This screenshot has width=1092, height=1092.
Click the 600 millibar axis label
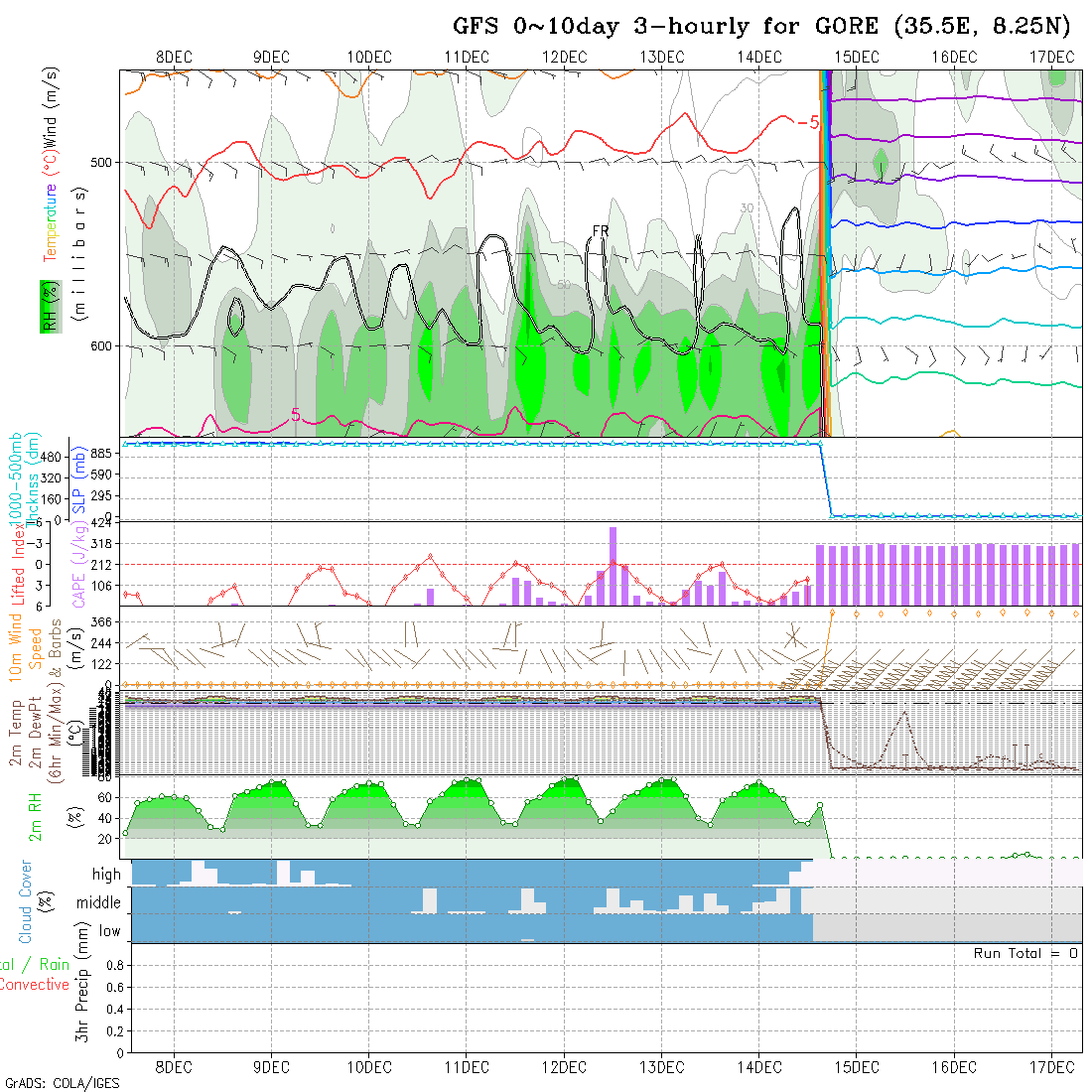pos(101,345)
